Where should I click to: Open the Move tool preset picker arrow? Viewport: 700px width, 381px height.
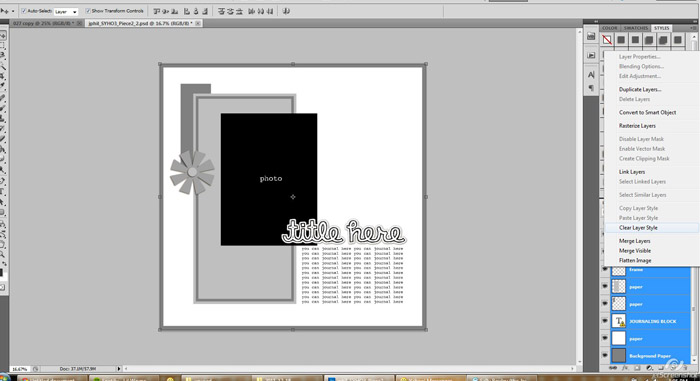click(12, 11)
